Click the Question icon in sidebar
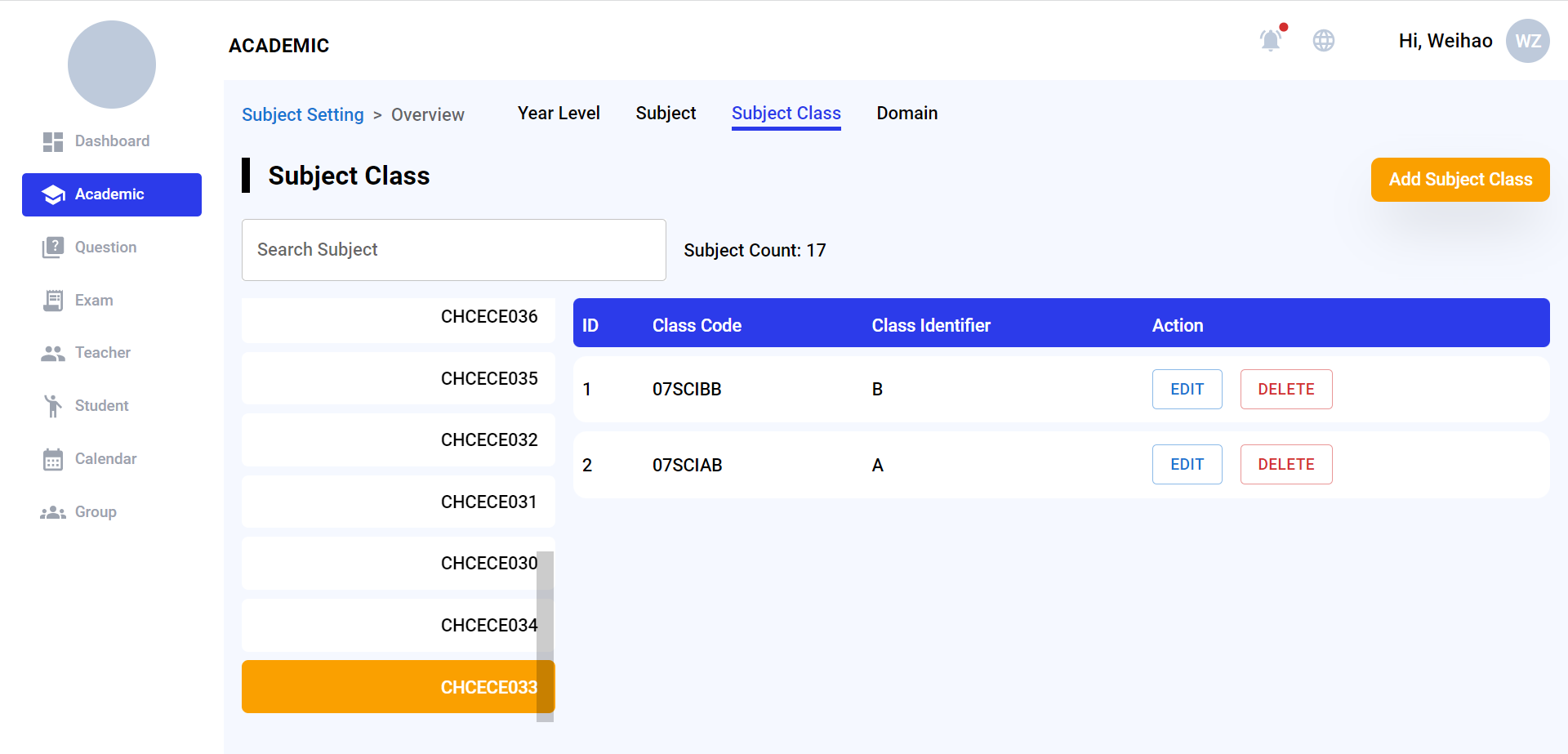This screenshot has height=754, width=1568. (x=53, y=248)
